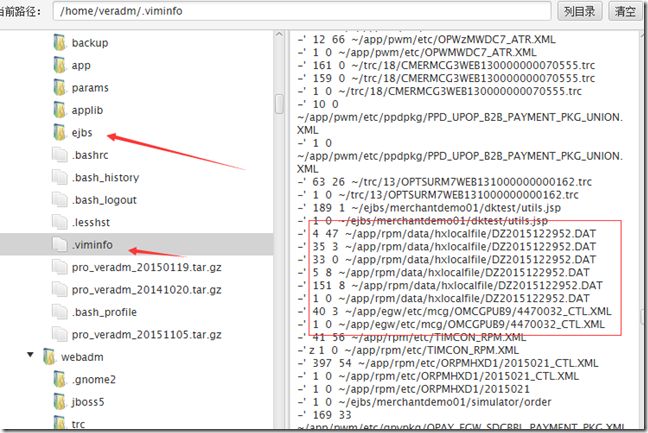Focus the current path input field
The image size is (648, 433).
(302, 11)
